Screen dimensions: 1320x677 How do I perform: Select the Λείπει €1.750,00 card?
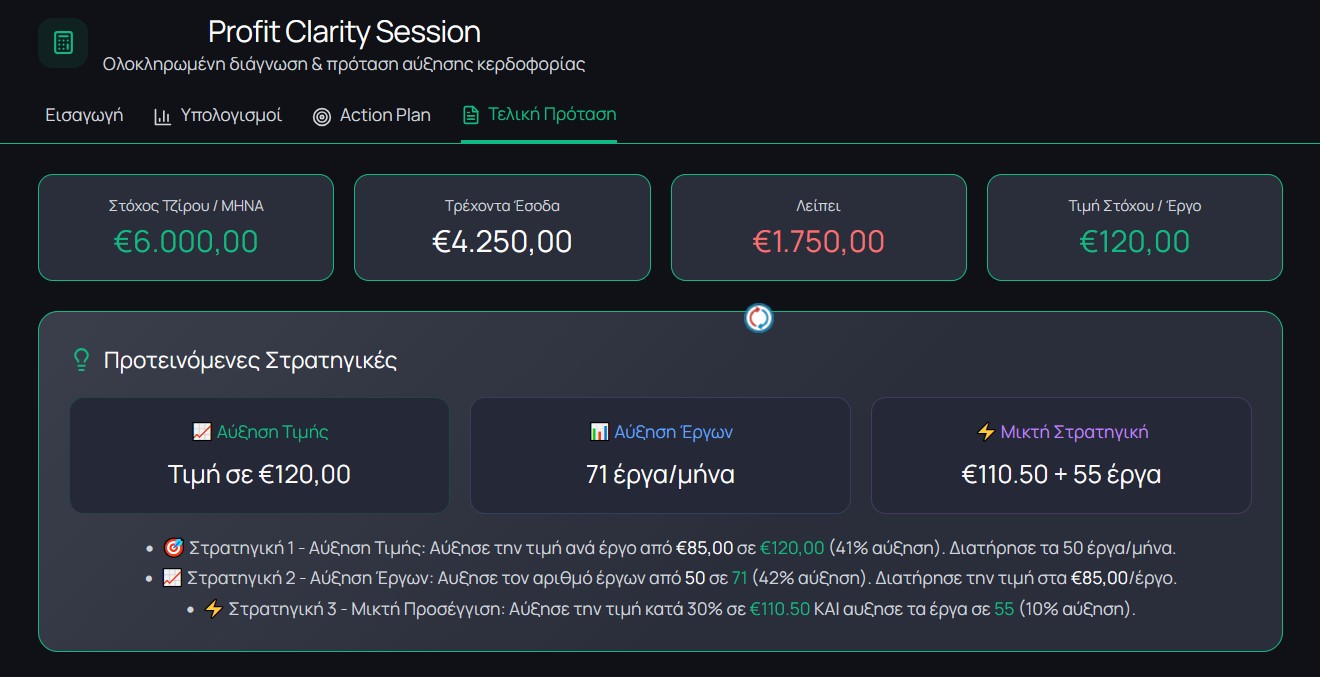818,227
